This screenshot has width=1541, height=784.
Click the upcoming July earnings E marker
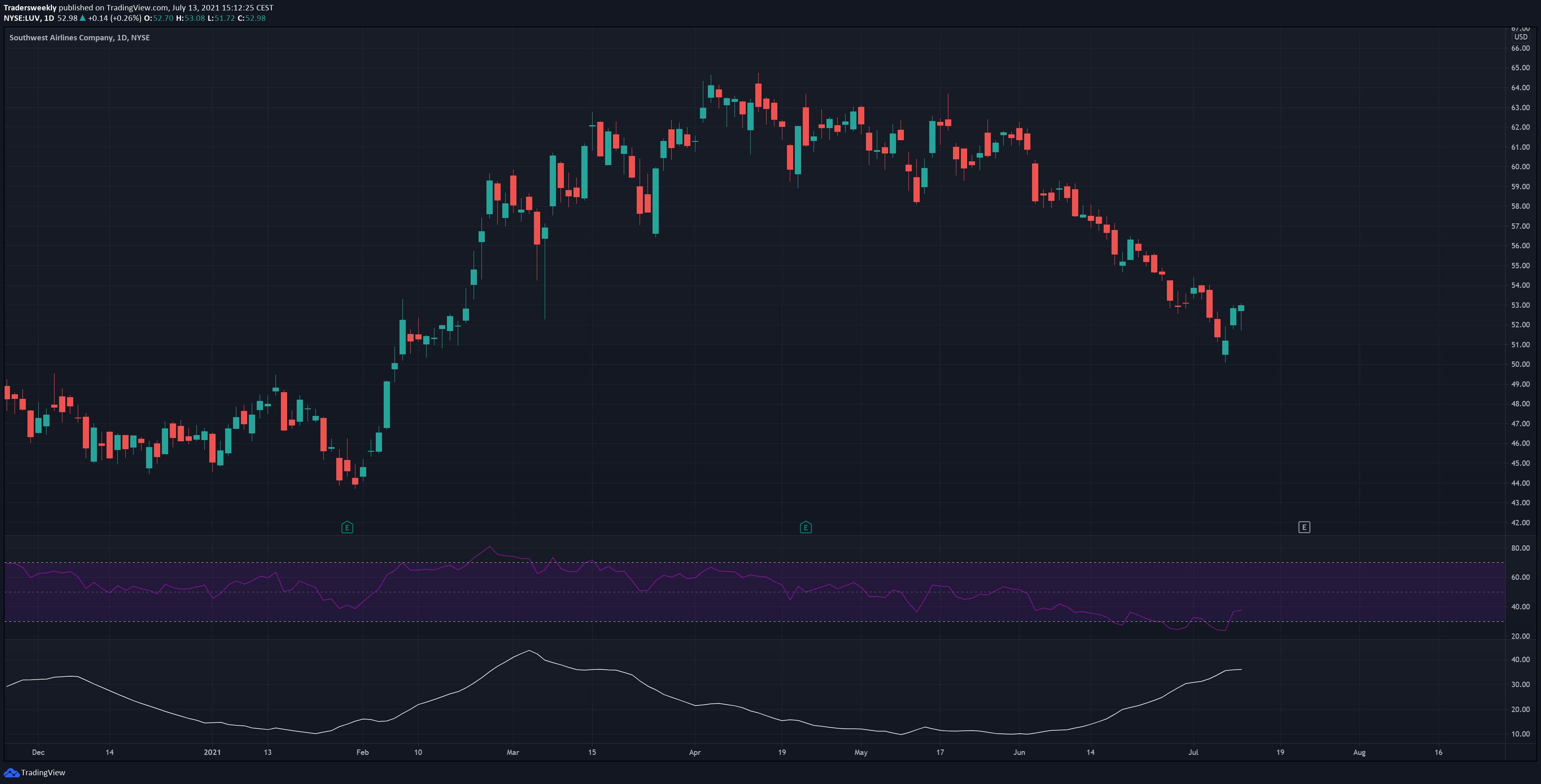(x=1304, y=527)
